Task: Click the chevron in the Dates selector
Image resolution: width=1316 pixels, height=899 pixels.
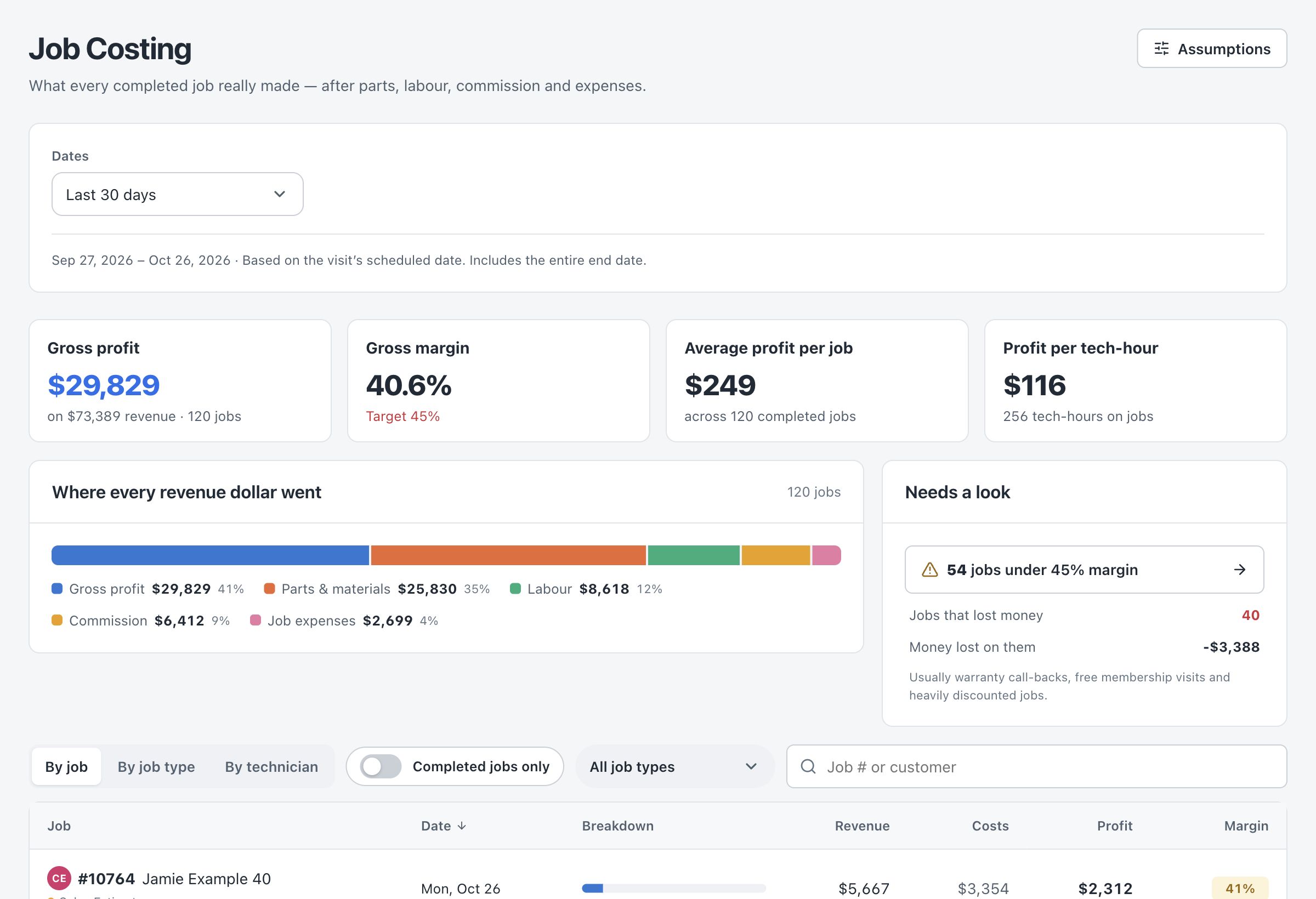Action: tap(280, 194)
